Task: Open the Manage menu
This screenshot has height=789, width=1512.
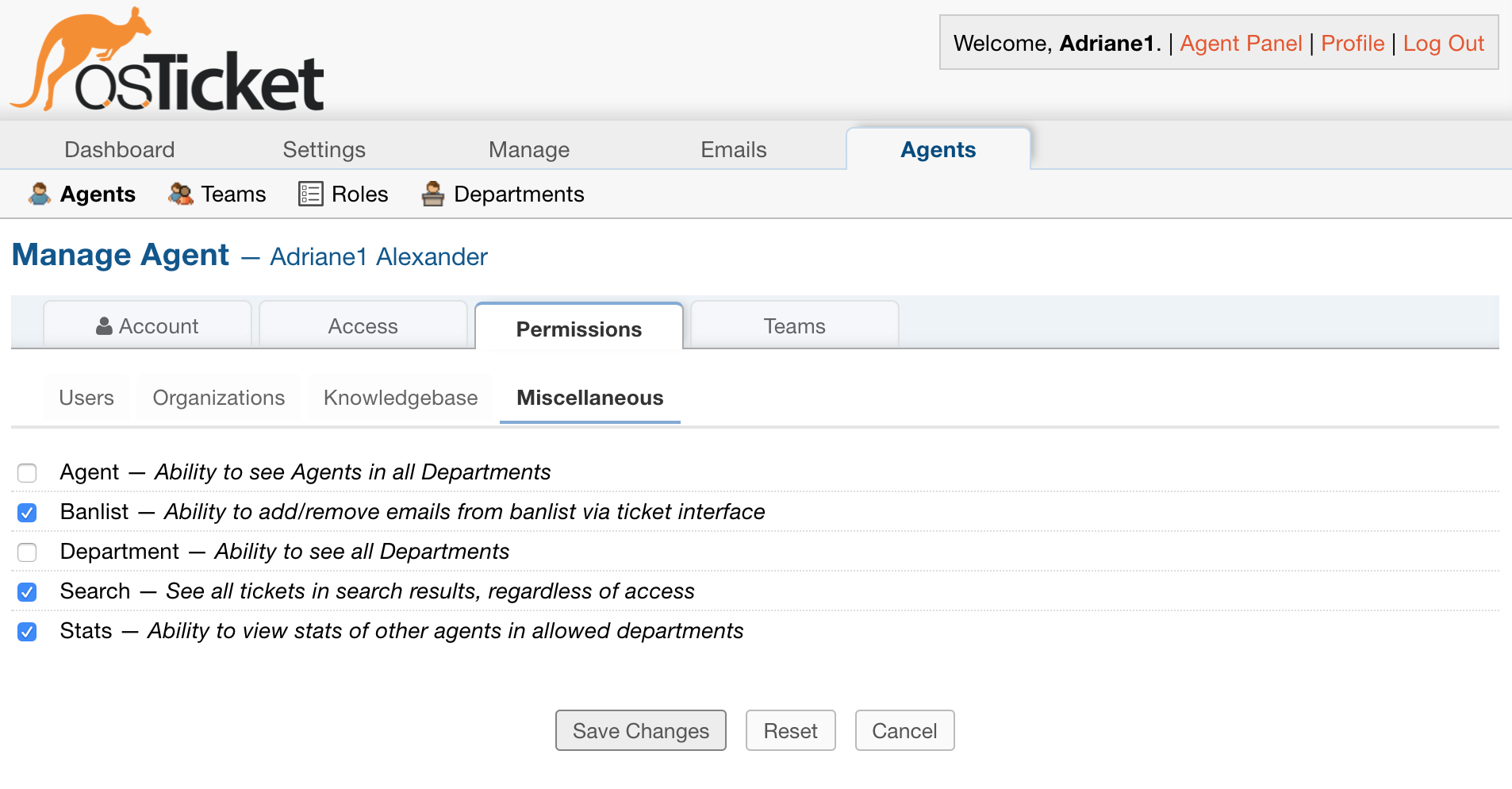Action: tap(528, 149)
